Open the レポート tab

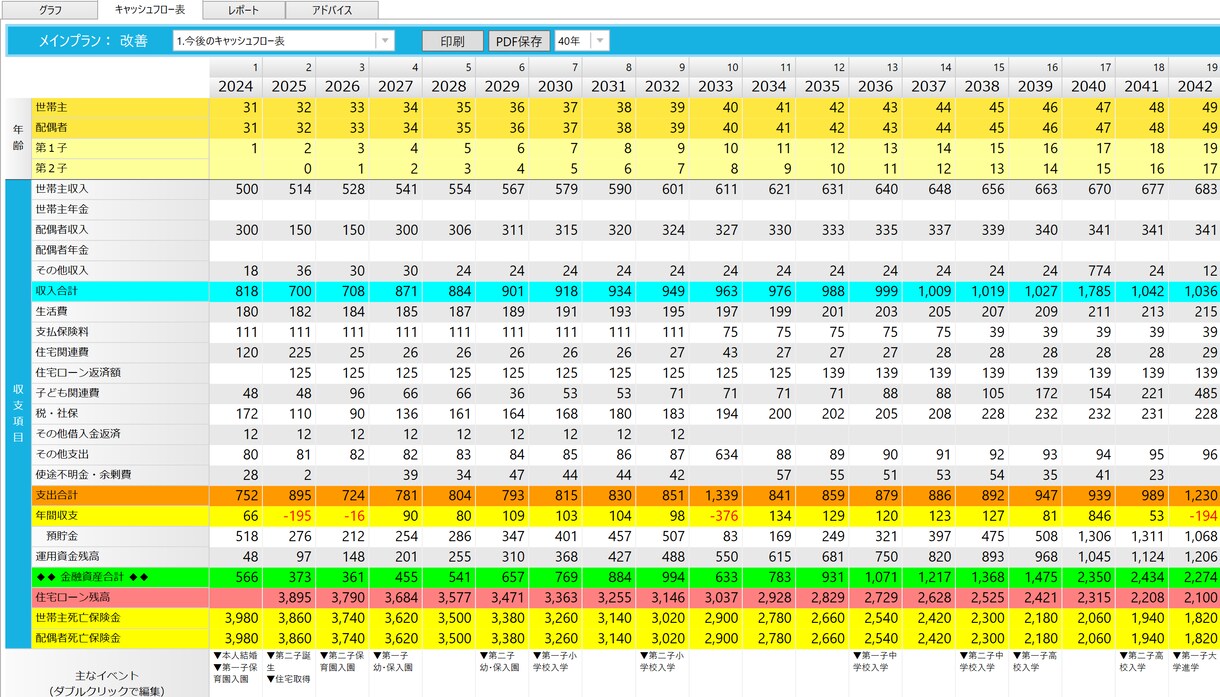[243, 10]
